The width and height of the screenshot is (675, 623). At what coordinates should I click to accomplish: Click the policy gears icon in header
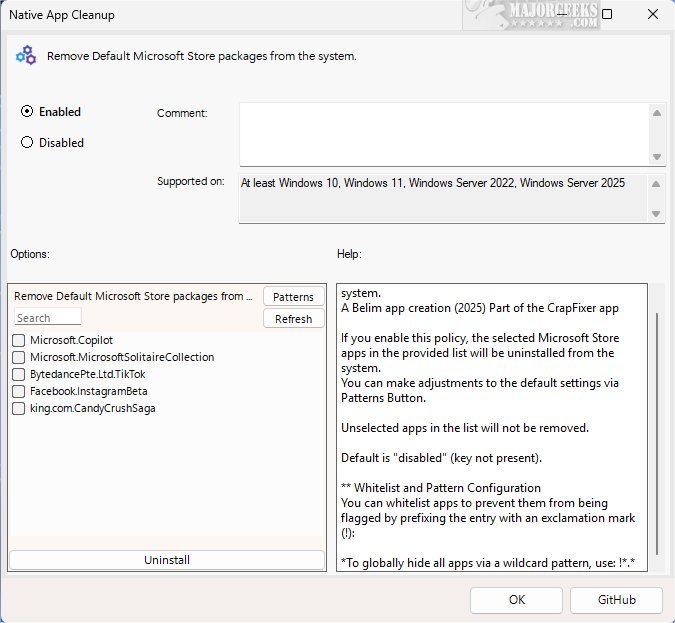coord(25,56)
